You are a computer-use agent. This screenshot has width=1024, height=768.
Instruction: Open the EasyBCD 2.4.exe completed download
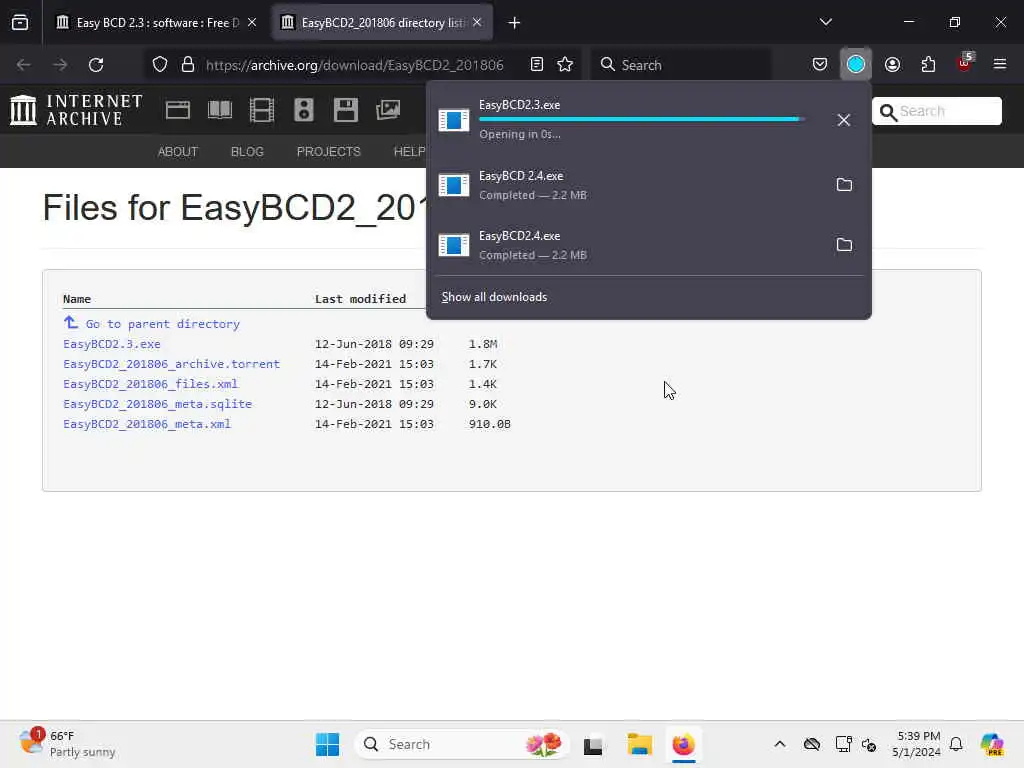coord(627,185)
